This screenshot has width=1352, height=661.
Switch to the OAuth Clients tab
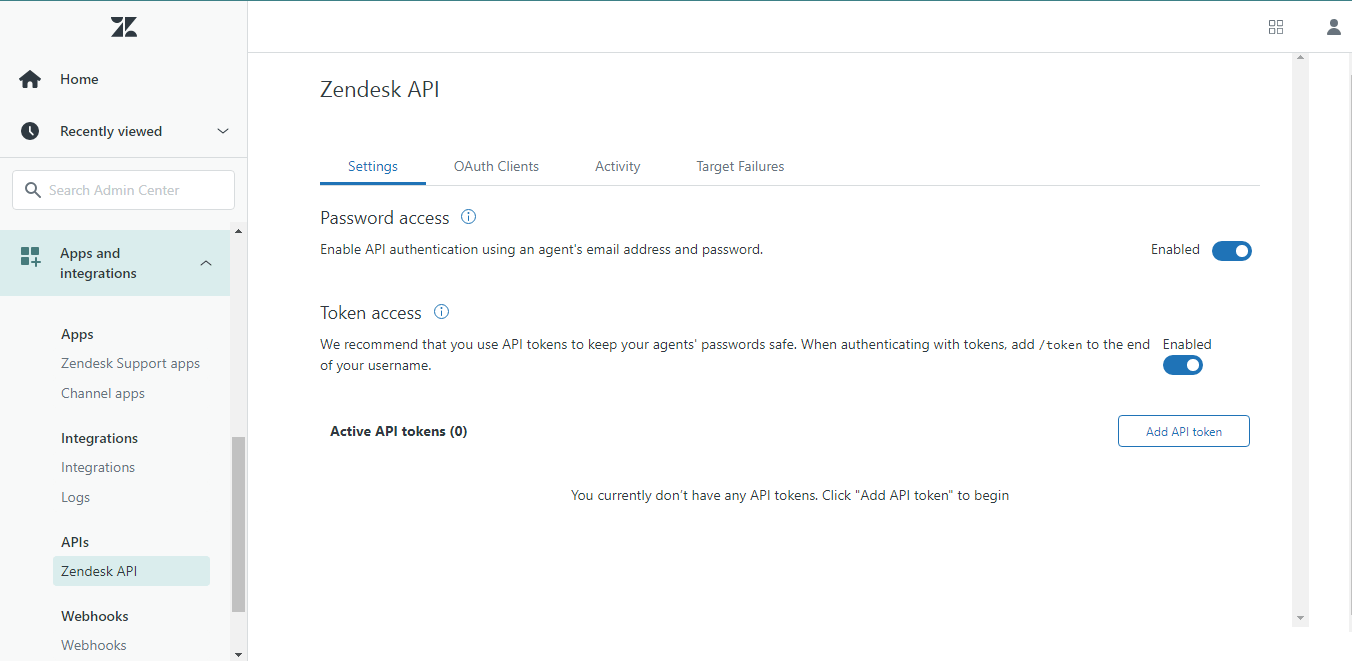coord(496,166)
